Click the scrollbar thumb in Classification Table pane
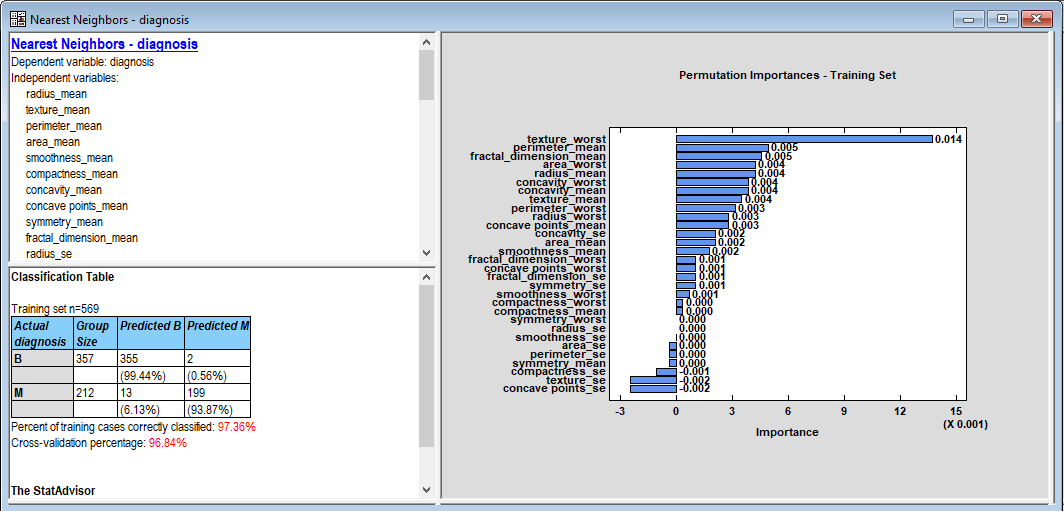 426,365
